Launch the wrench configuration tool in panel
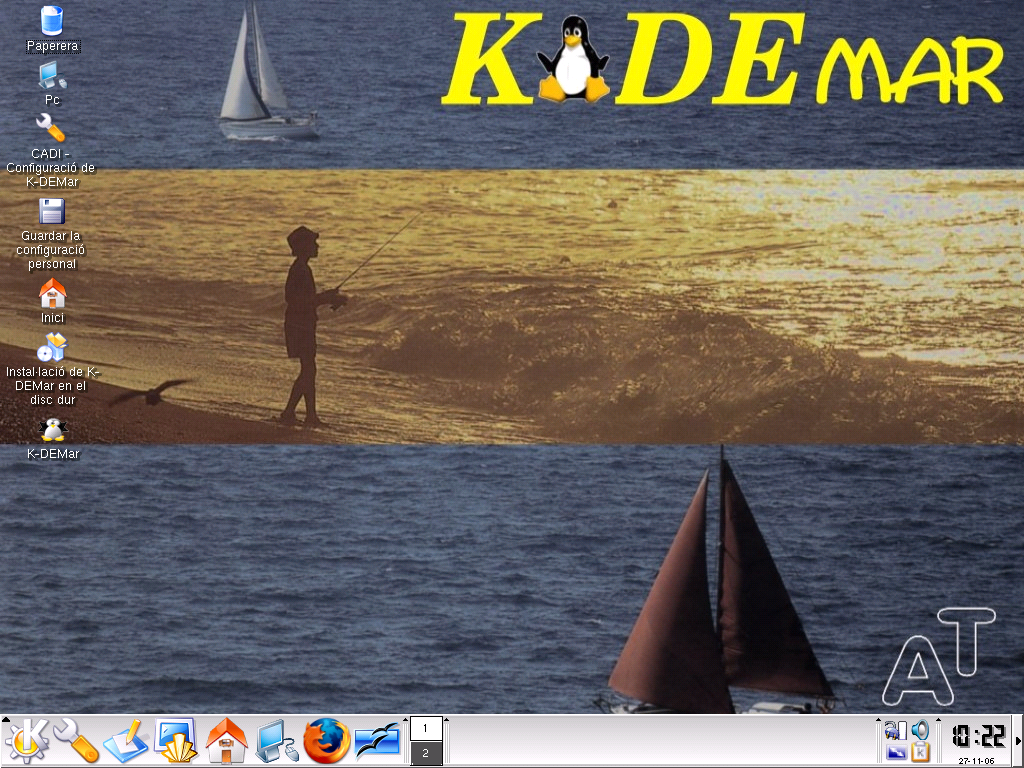This screenshot has width=1024, height=768. pyautogui.click(x=76, y=741)
